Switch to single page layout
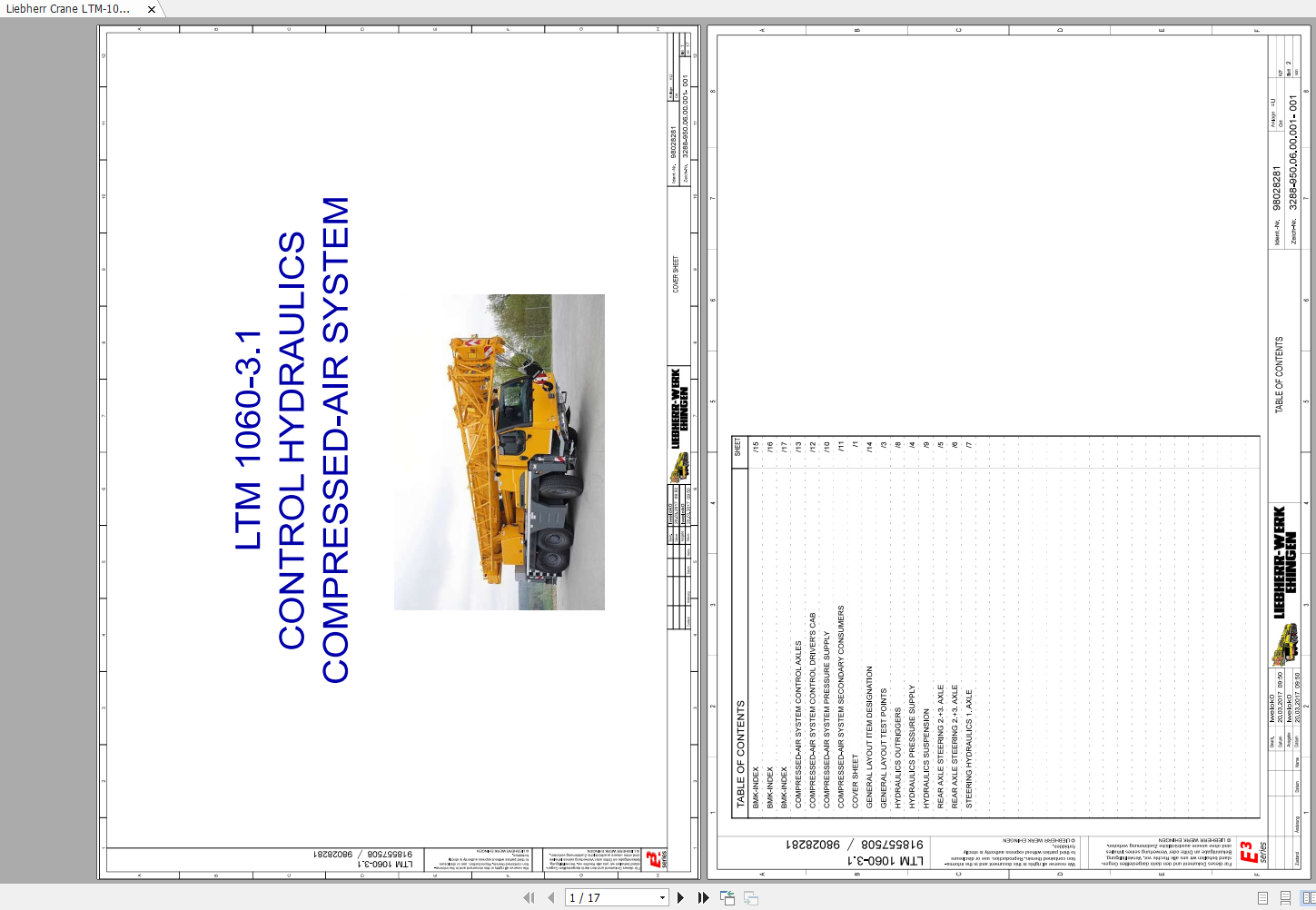Viewport: 1316px width, 910px height. [1262, 897]
